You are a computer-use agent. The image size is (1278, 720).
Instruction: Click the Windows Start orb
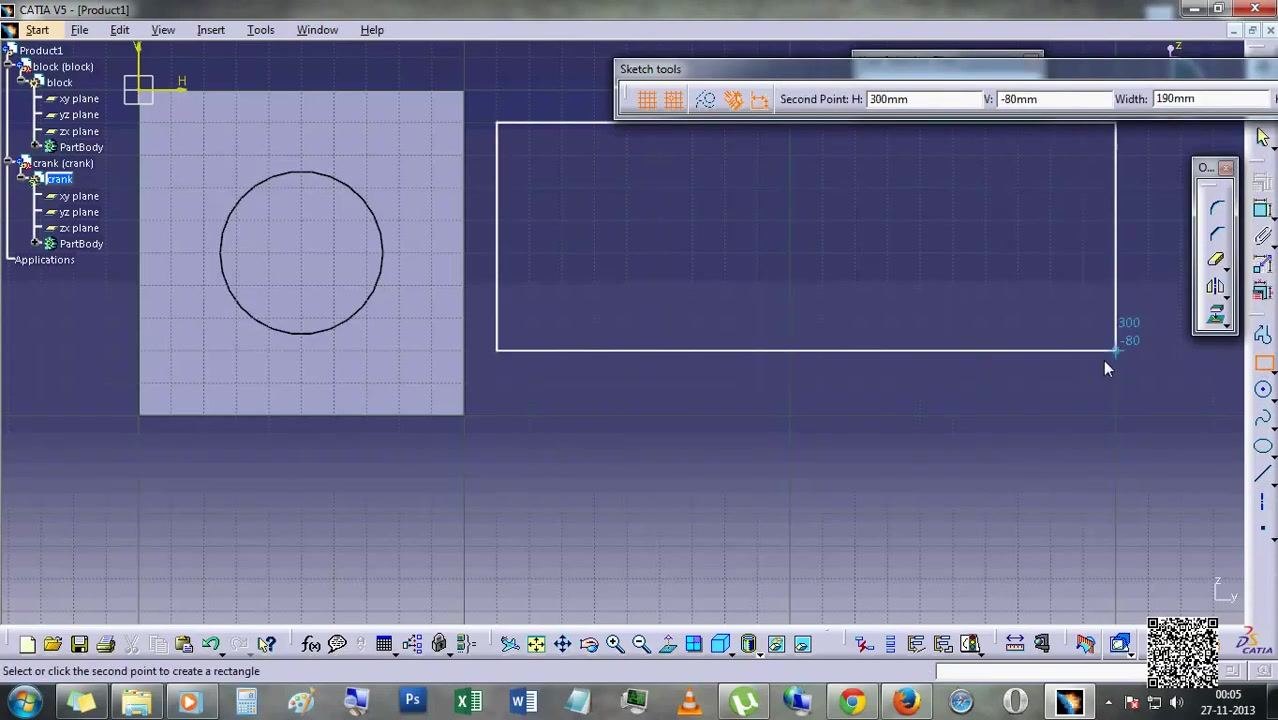[24, 701]
